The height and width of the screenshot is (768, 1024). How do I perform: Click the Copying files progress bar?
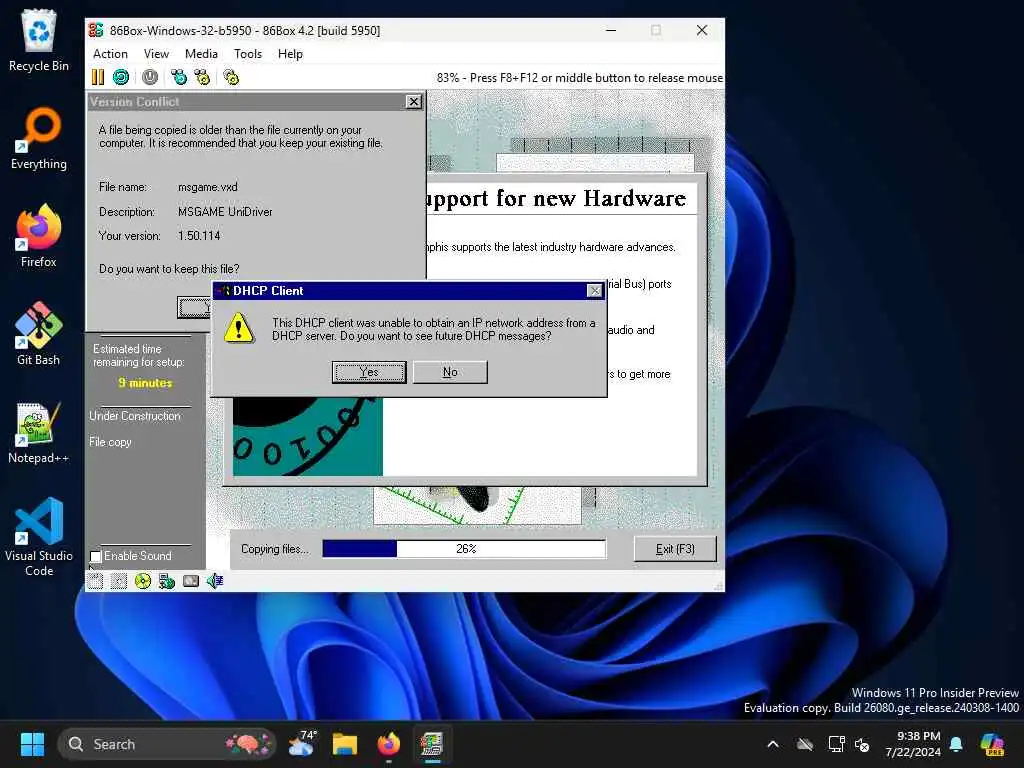[464, 549]
